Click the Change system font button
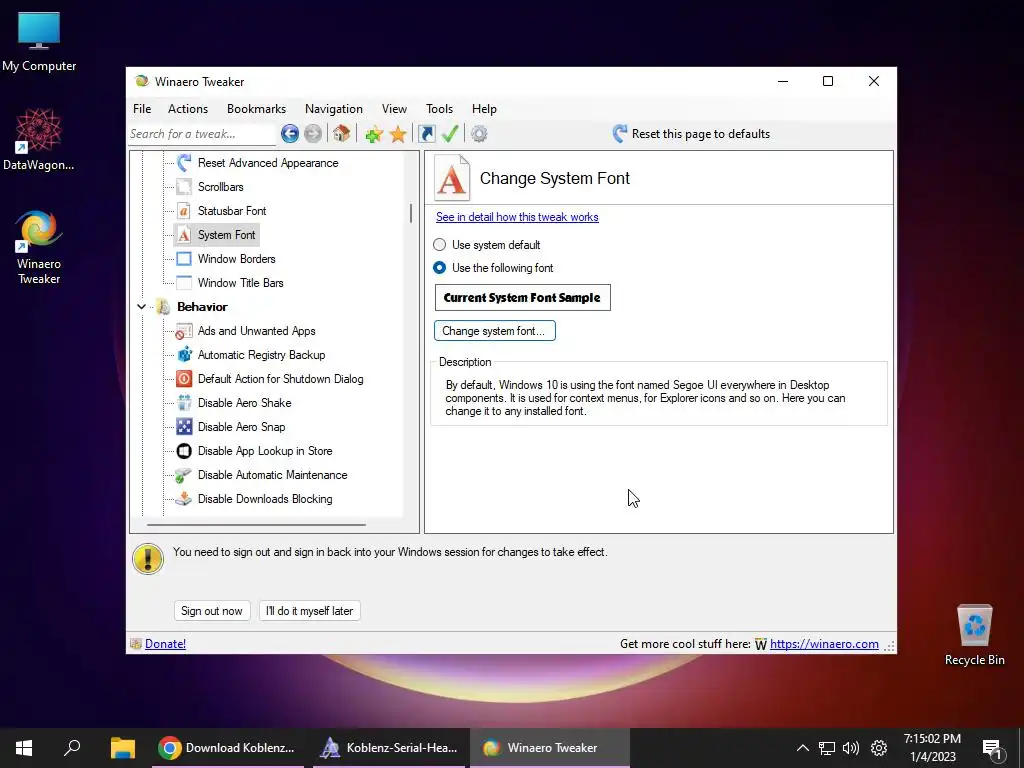The height and width of the screenshot is (768, 1024). point(494,330)
